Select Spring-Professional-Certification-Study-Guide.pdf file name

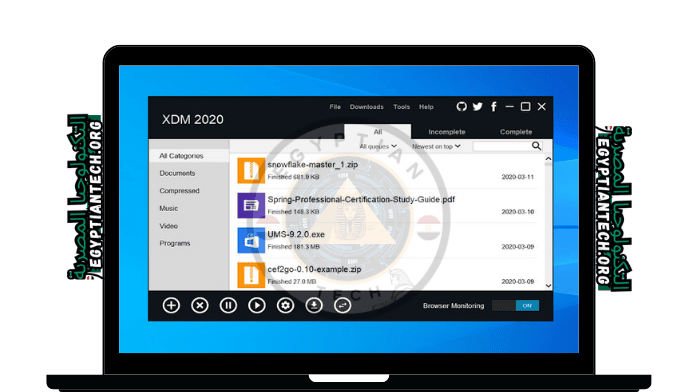361,199
